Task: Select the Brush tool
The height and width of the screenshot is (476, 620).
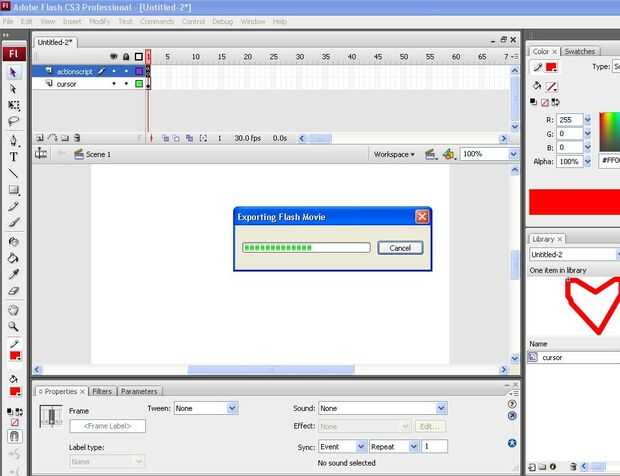Action: tap(14, 222)
